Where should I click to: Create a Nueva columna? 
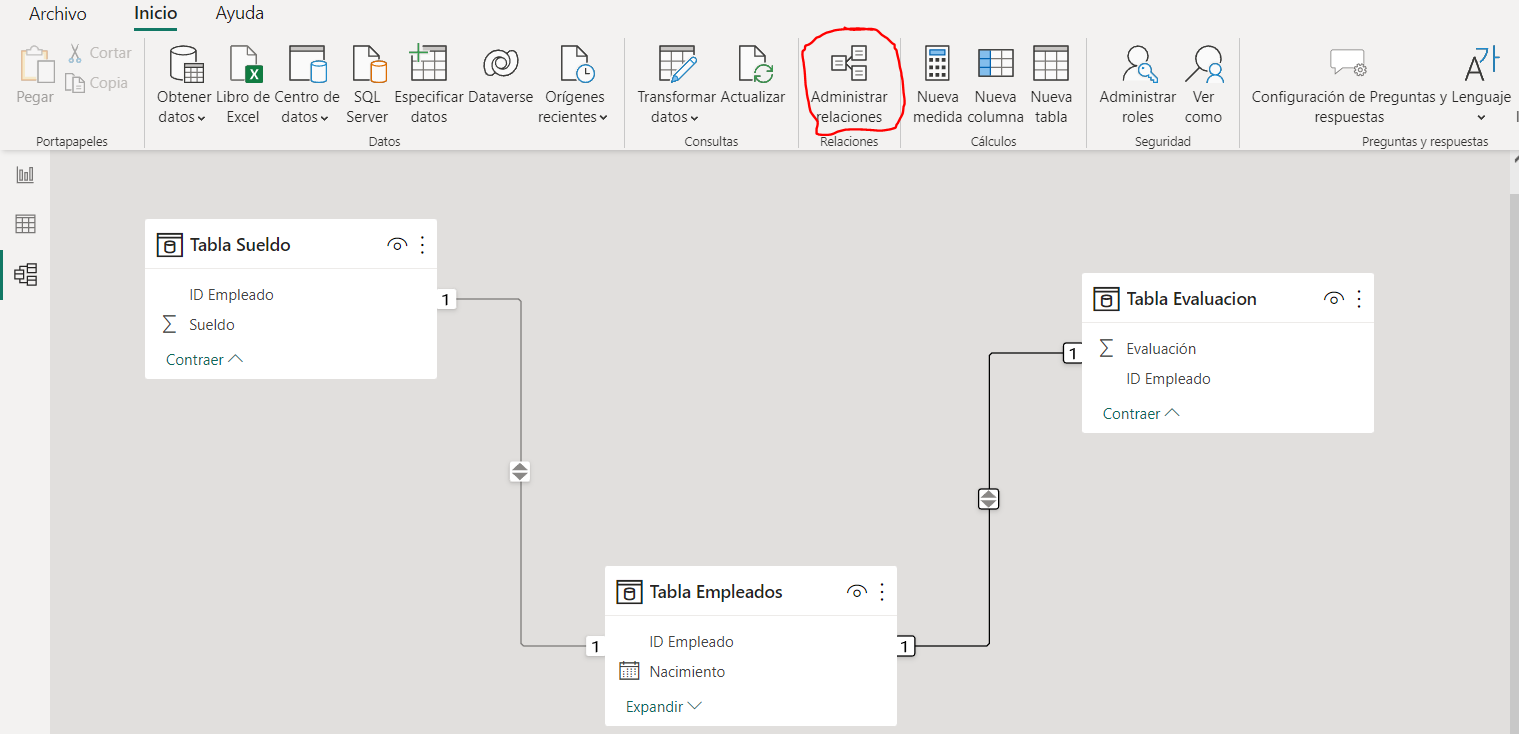pos(996,85)
